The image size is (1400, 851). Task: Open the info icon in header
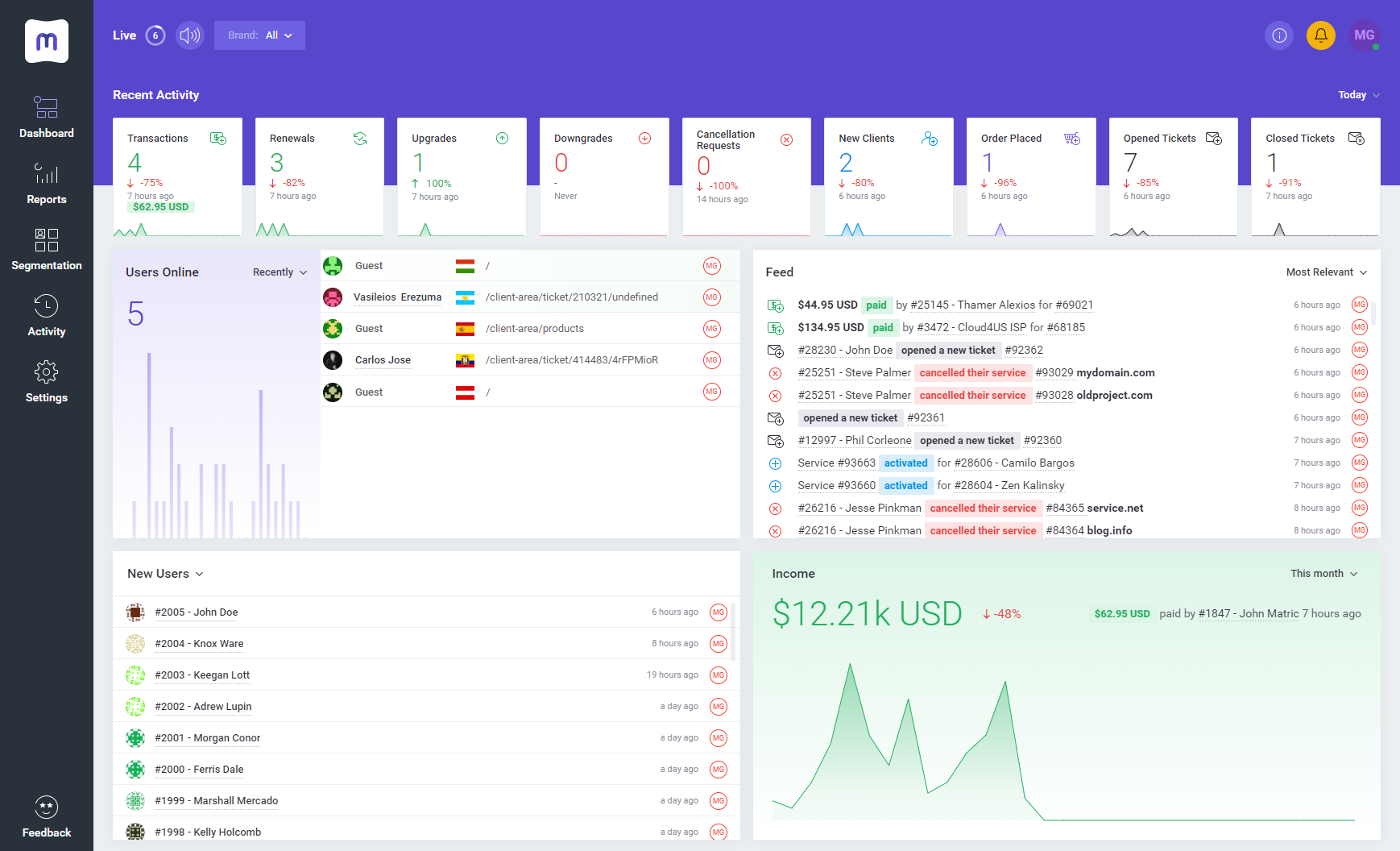click(x=1279, y=35)
